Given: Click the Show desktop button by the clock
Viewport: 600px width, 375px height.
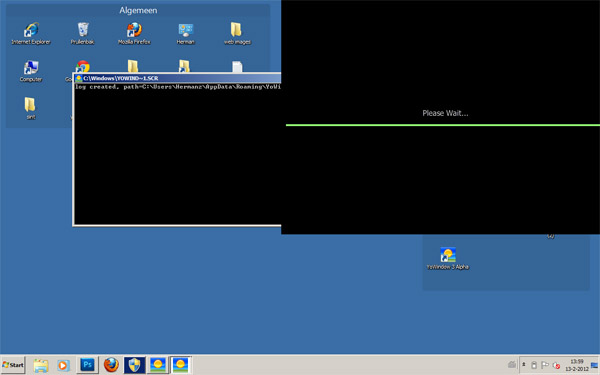Looking at the screenshot, I should coord(595,365).
